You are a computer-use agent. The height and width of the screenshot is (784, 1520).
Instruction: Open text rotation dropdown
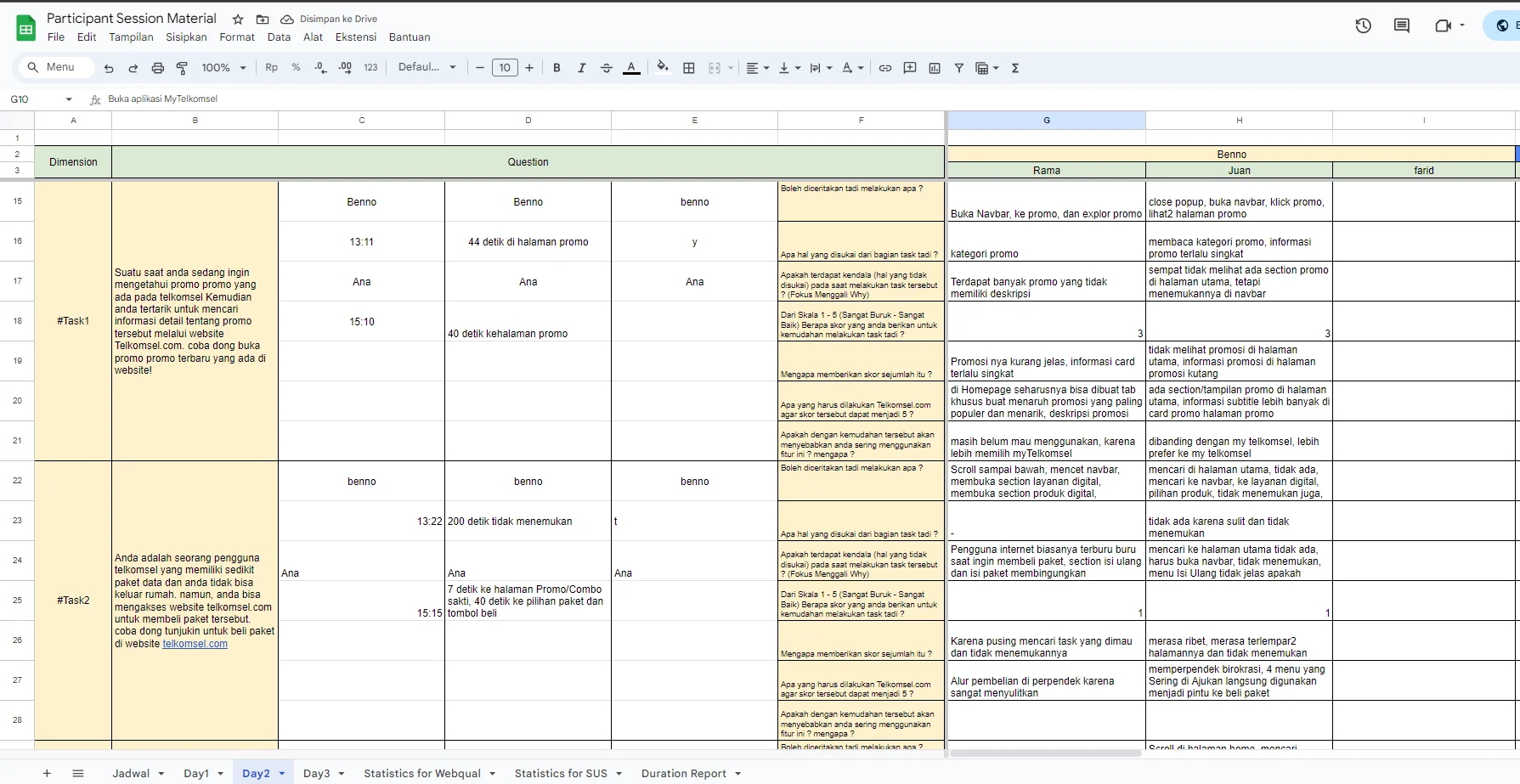pos(852,68)
